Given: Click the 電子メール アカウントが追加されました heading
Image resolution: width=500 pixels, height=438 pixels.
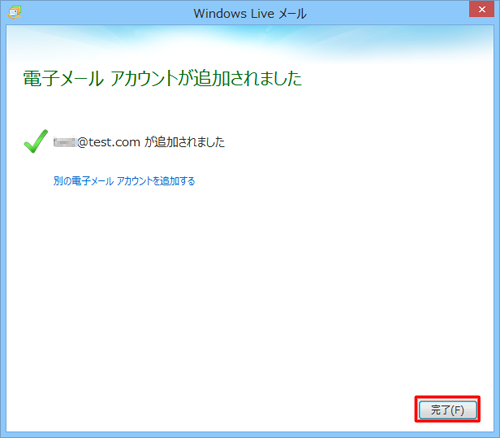Looking at the screenshot, I should click(x=162, y=79).
